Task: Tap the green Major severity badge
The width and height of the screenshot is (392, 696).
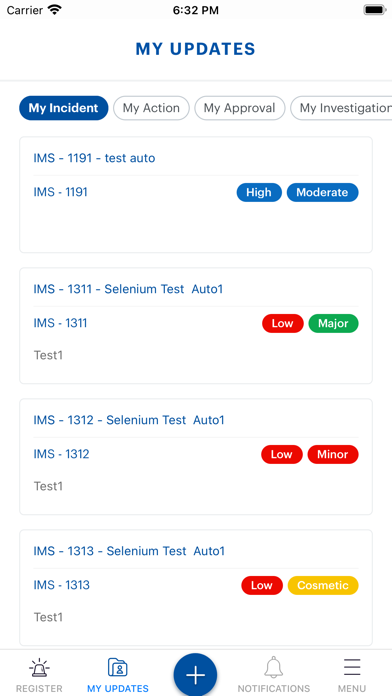Action: tap(333, 323)
